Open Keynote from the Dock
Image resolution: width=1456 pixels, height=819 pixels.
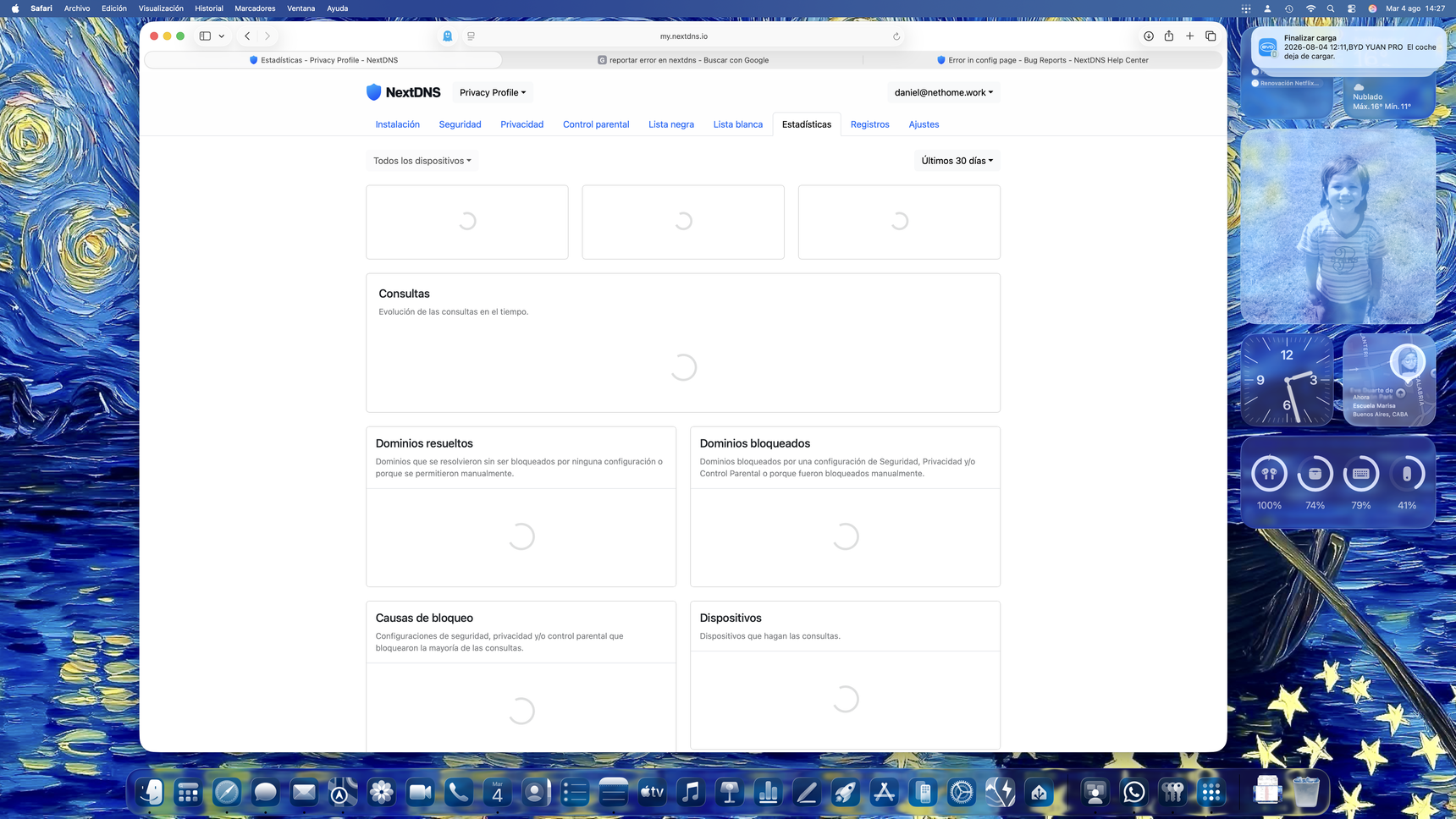tap(730, 793)
